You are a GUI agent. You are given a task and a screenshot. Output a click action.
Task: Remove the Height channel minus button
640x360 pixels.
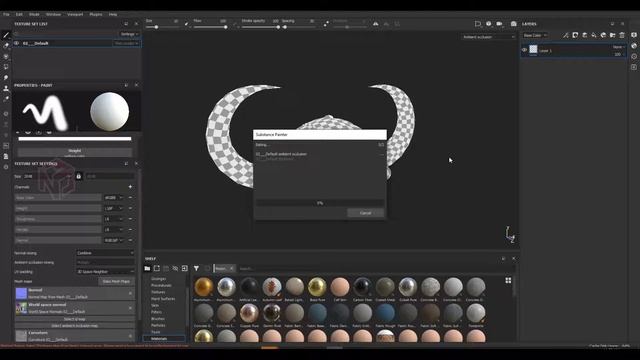130,208
